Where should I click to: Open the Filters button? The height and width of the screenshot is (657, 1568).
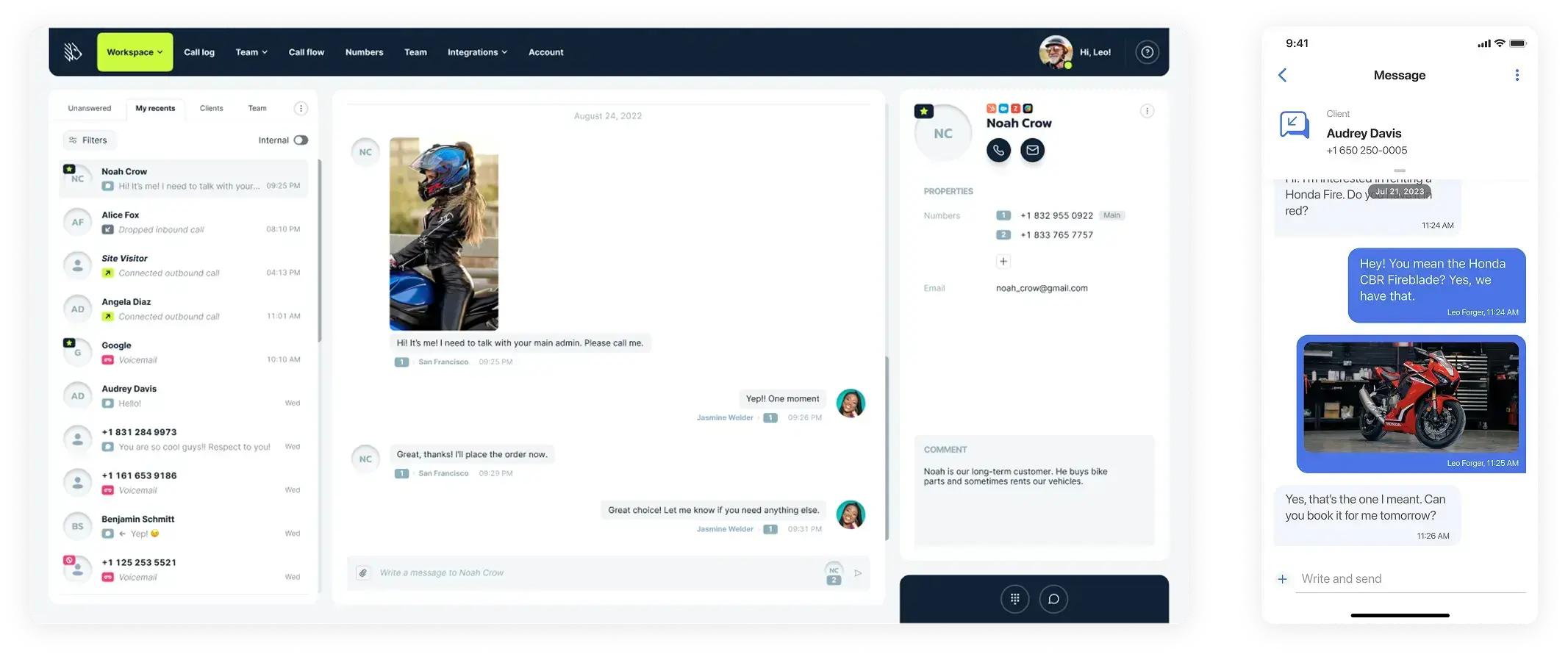[x=89, y=140]
